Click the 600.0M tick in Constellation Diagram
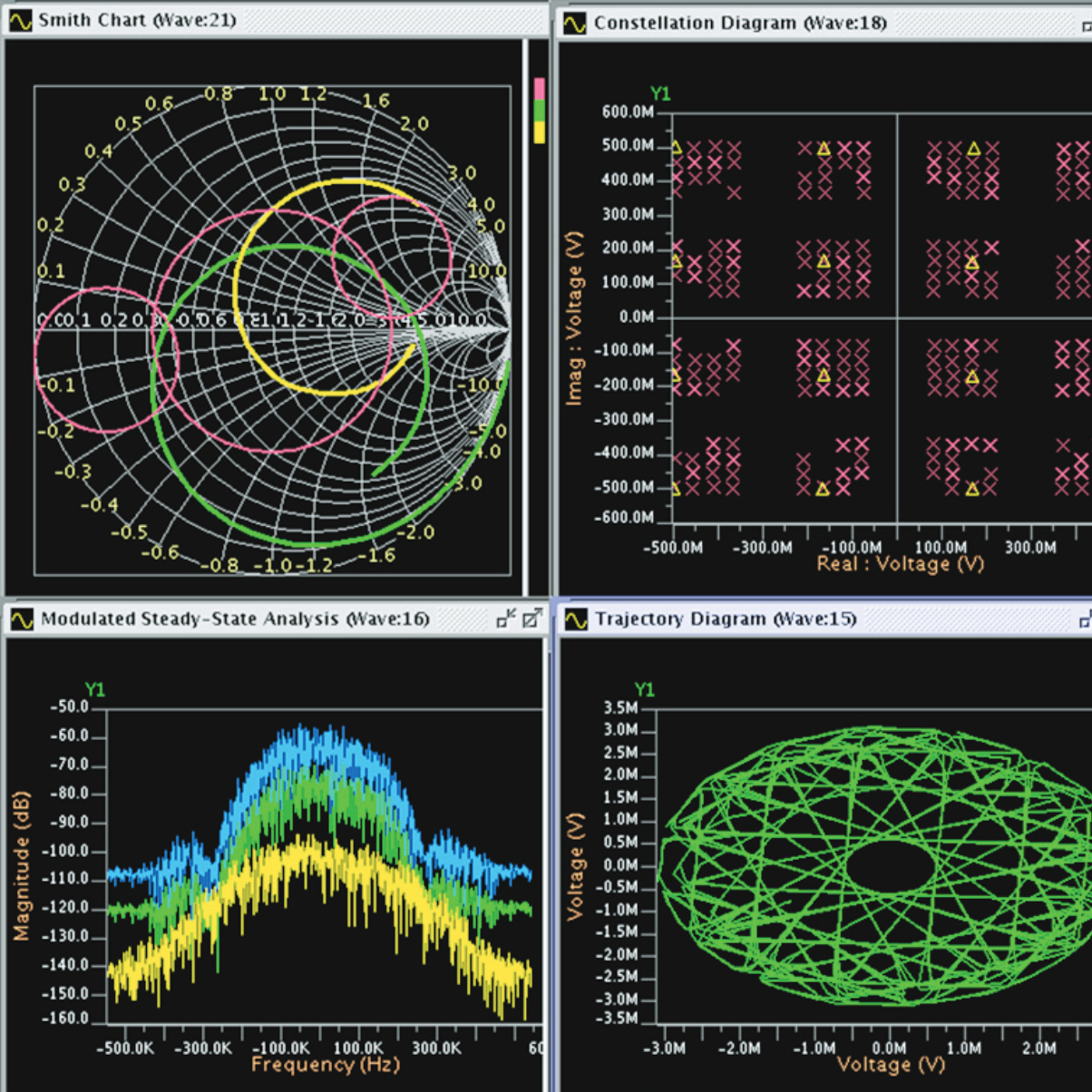Screen dimensions: 1092x1092 point(628,112)
